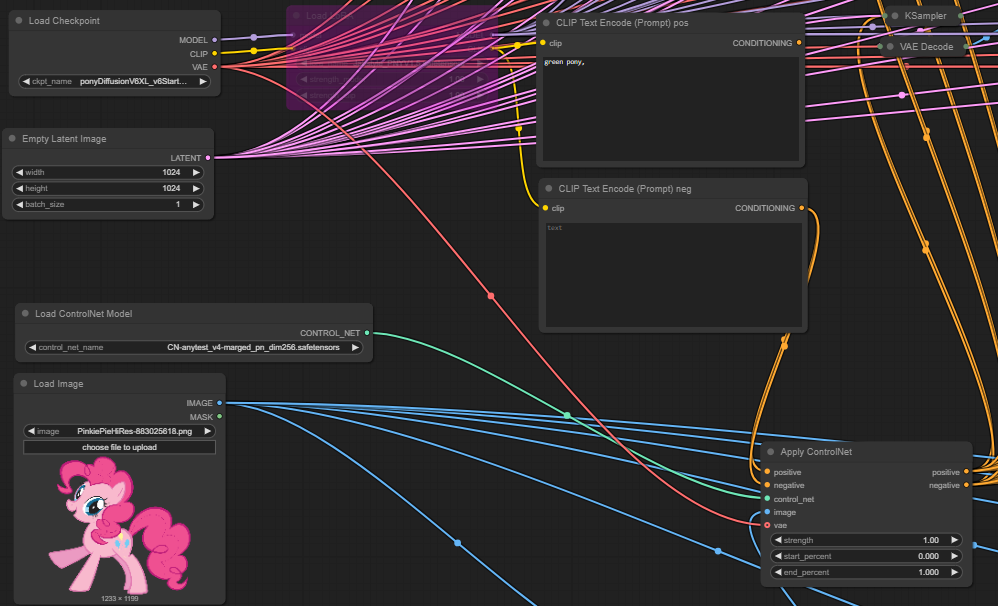Click the negative output socket on Apply ControlNet
The image size is (998, 606).
[966, 485]
